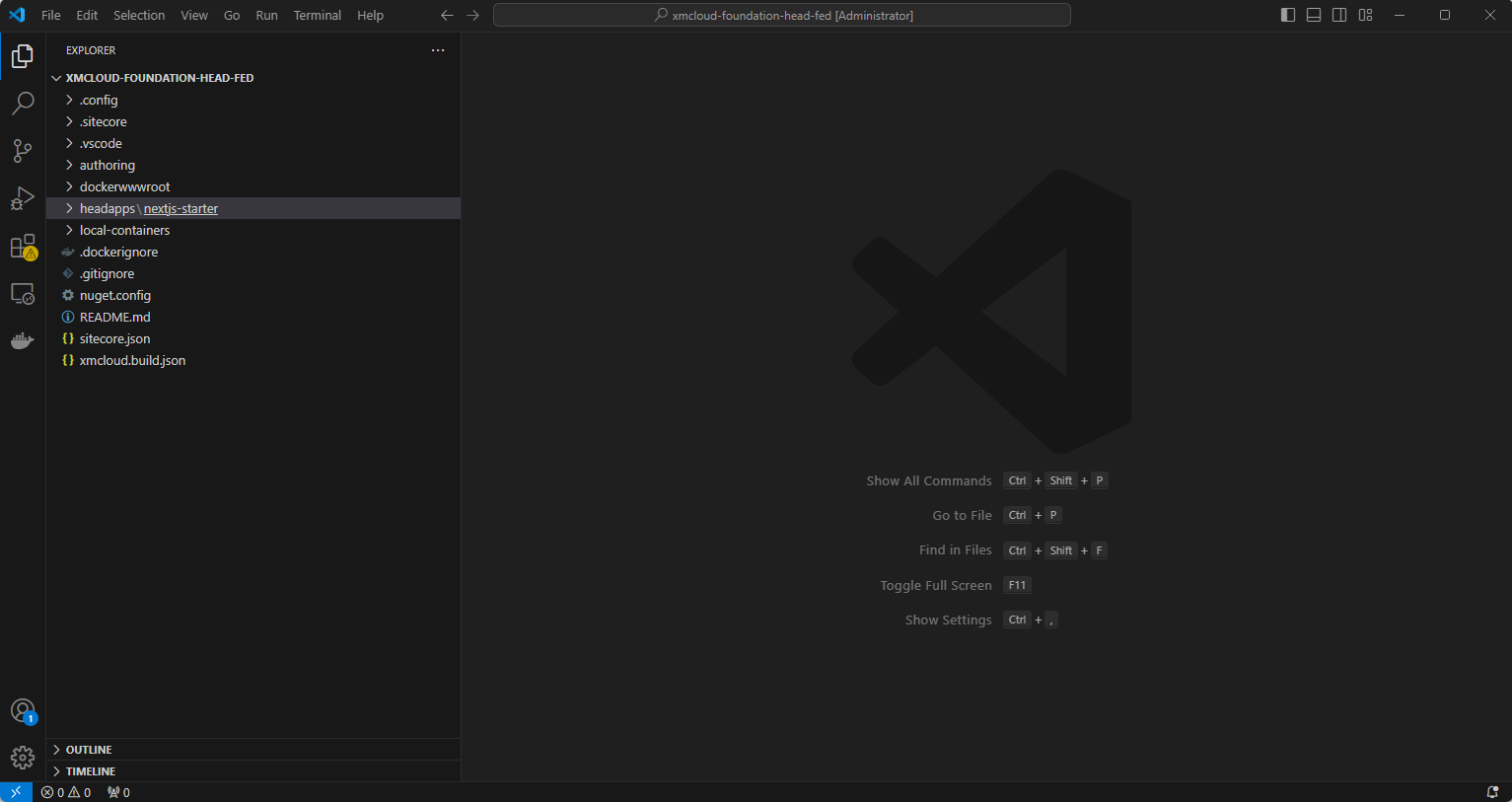The image size is (1512, 802).
Task: Open the Accounts menu icon
Action: (x=23, y=711)
